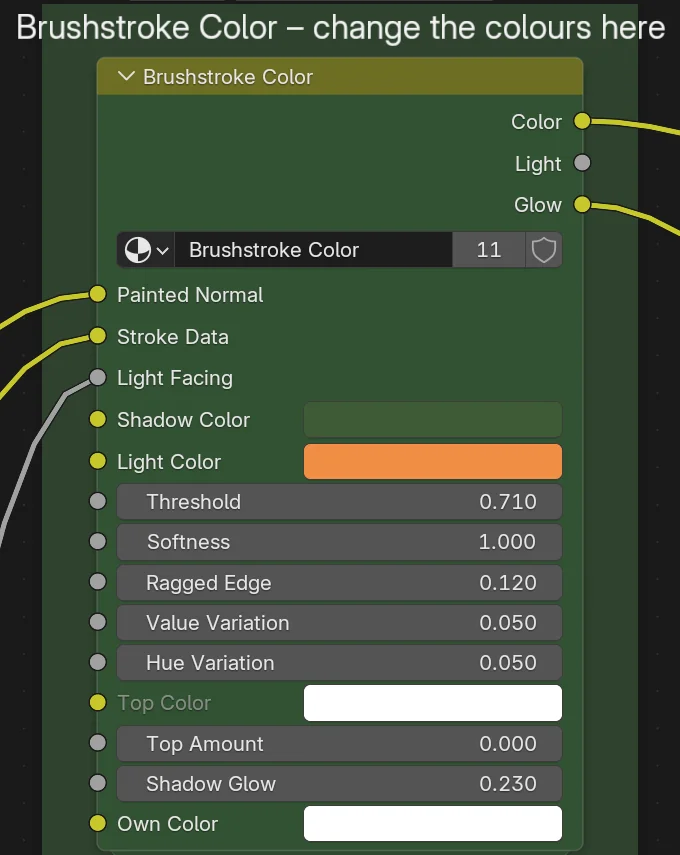680x855 pixels.
Task: Click the Glow output socket
Action: click(582, 204)
